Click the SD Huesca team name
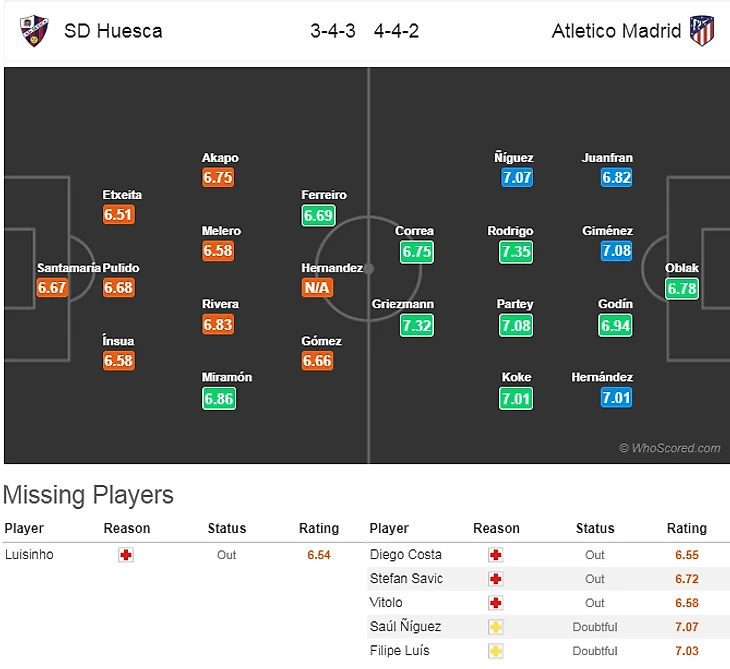 (x=113, y=31)
